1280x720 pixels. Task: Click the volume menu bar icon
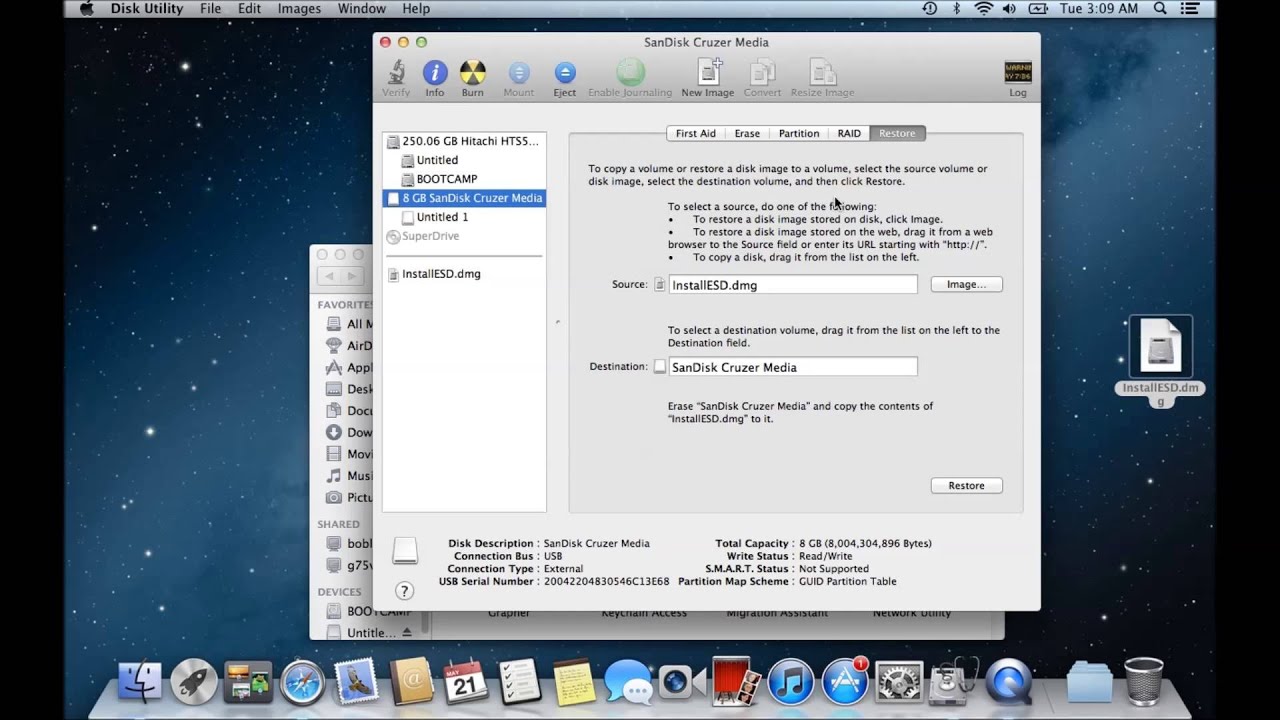(x=1009, y=9)
